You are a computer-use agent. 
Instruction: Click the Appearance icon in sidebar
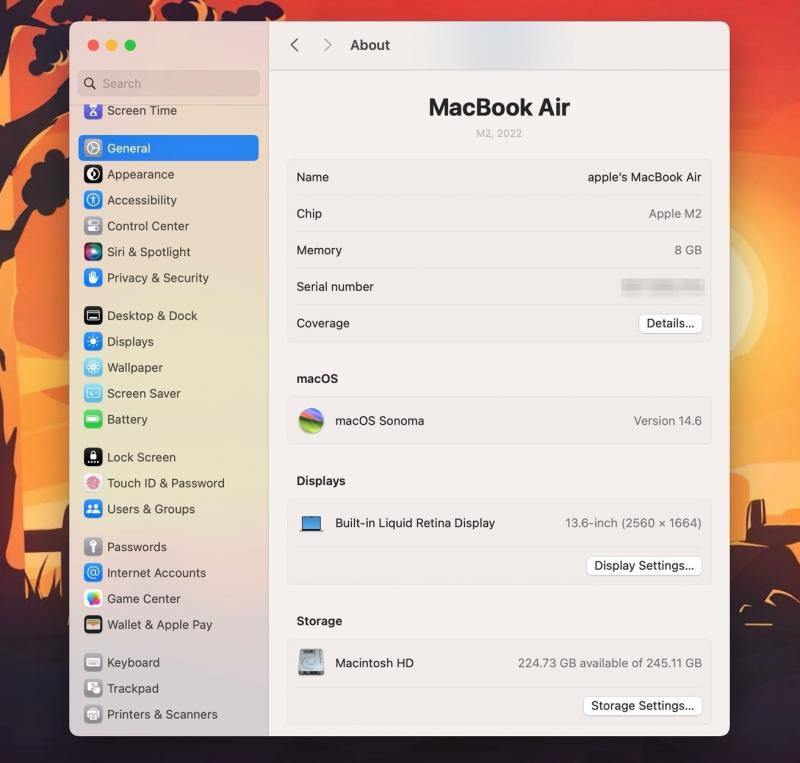(x=93, y=174)
